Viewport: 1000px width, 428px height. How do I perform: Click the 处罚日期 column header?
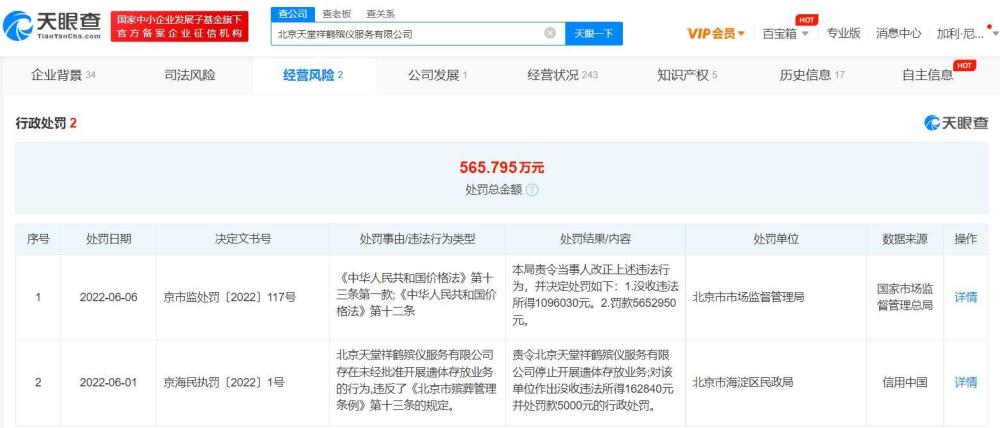[x=108, y=239]
